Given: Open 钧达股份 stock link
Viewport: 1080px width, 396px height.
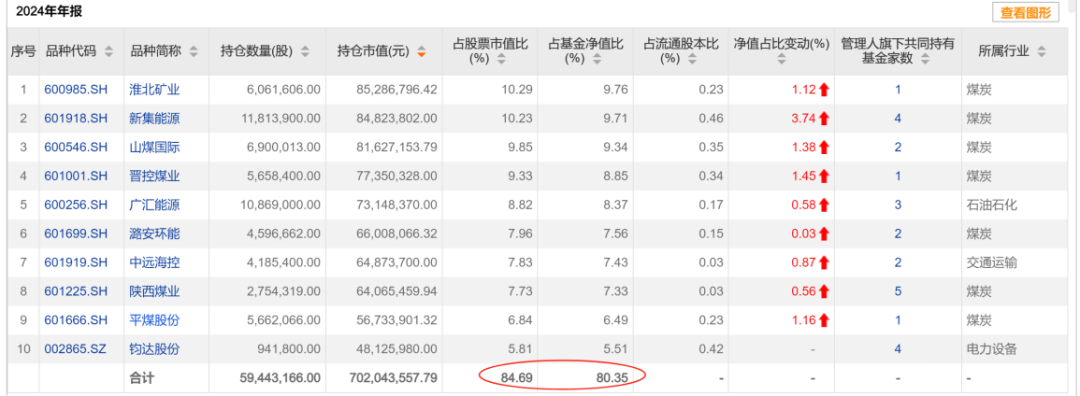Looking at the screenshot, I should [x=154, y=350].
